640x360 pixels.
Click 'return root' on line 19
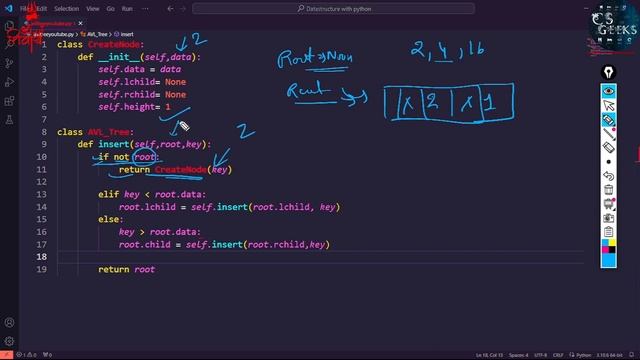coord(127,269)
